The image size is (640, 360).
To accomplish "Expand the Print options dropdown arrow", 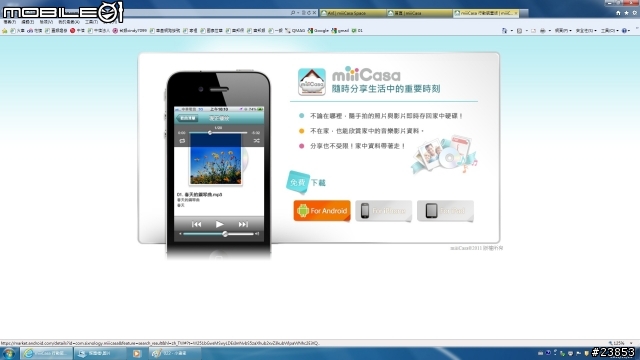I will click(x=550, y=31).
